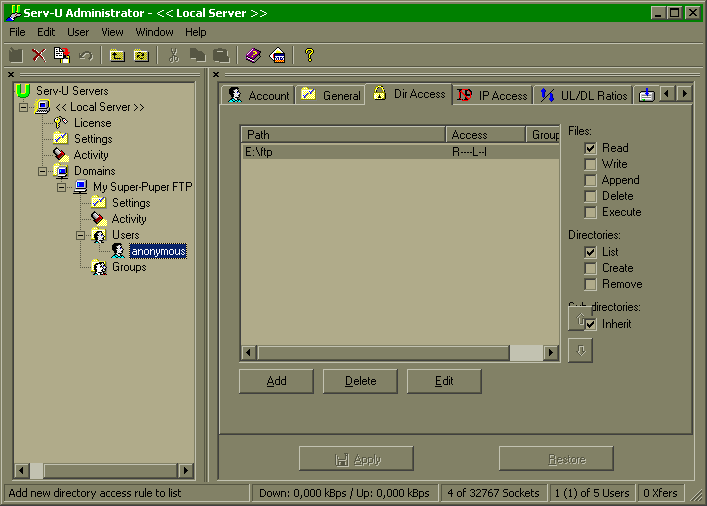
Task: Click the Path column header
Action: coord(344,134)
